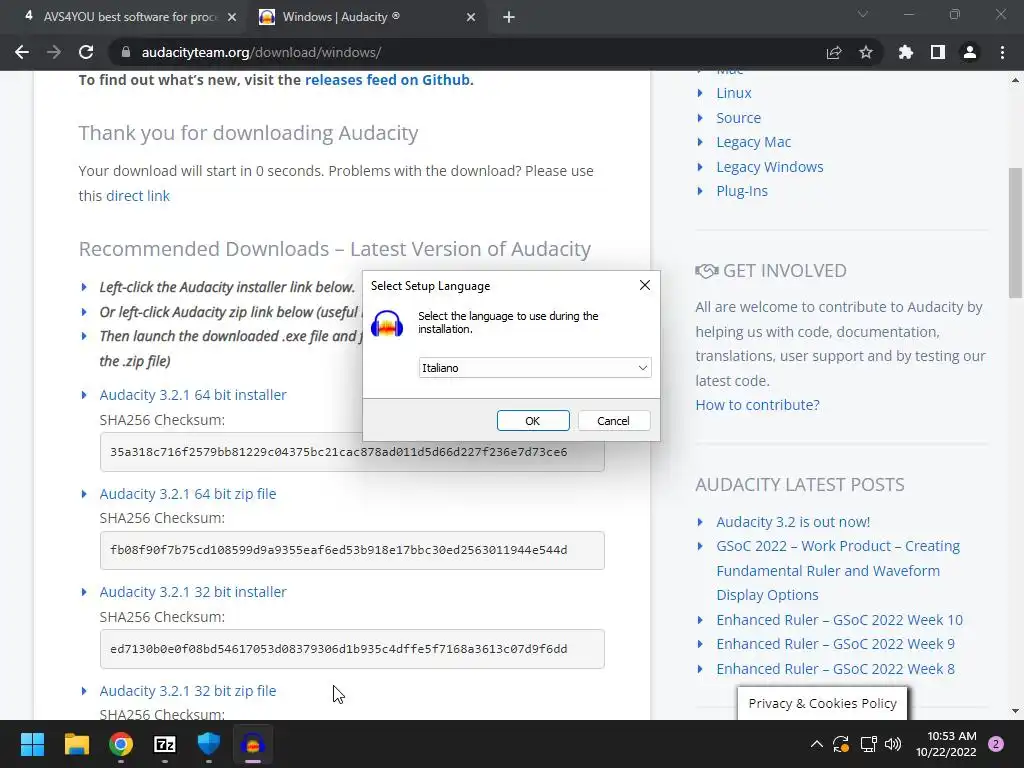This screenshot has height=768, width=1024.
Task: Download Audacity 3.2.1 64 bit installer
Action: click(x=193, y=395)
